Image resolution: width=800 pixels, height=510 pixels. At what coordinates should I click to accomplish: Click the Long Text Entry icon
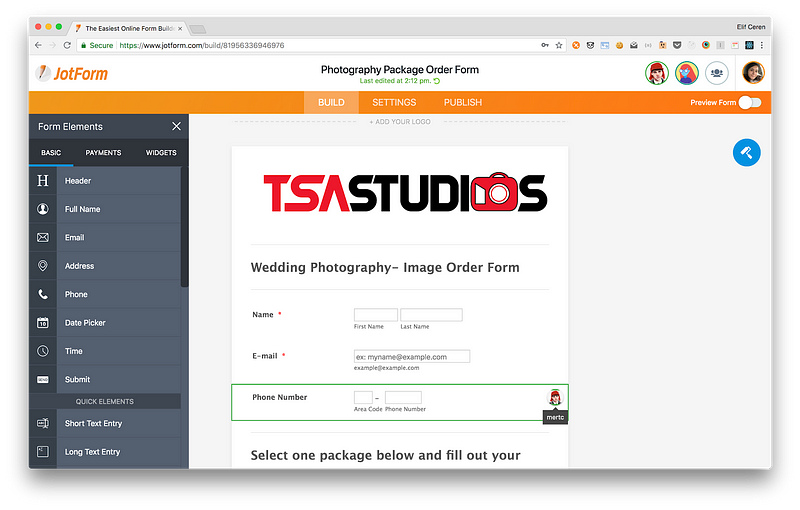click(x=43, y=451)
